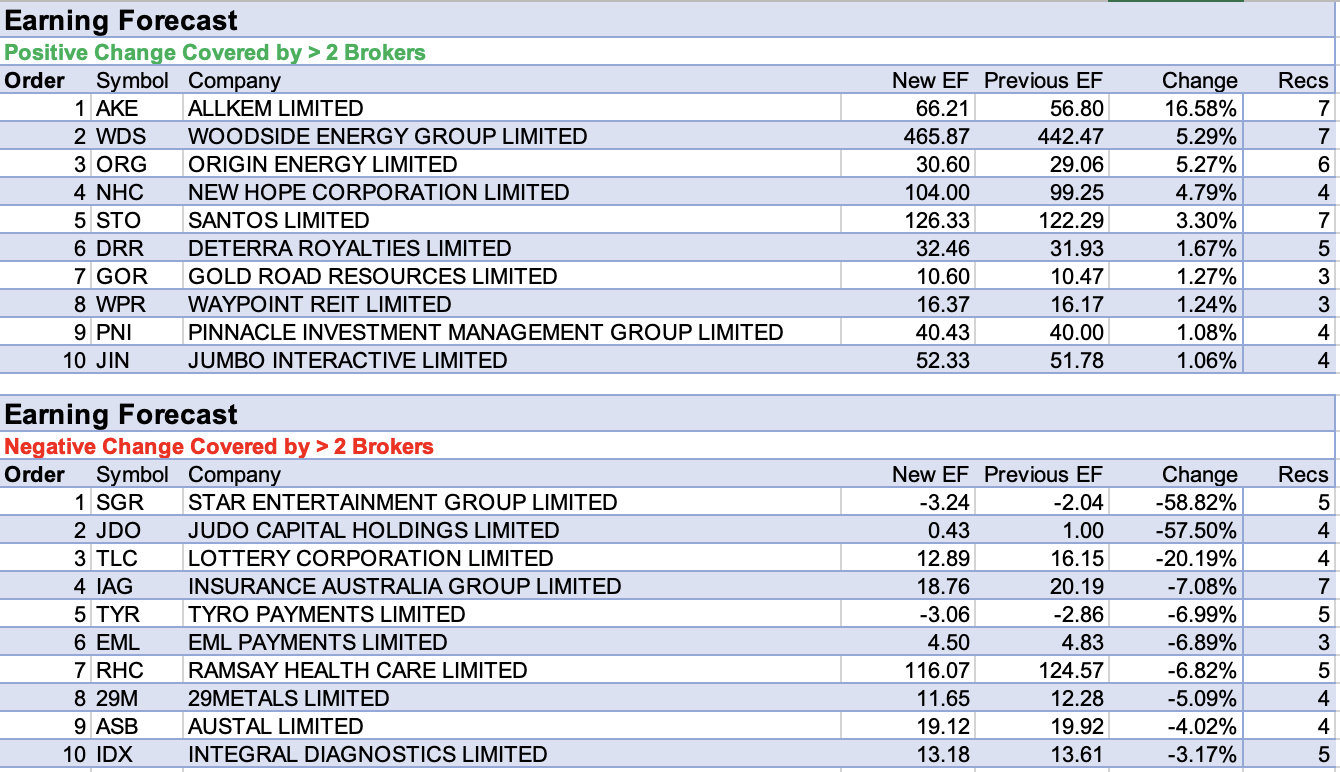Click the ORIGIN ENERGY LIMITED cell
Screen dimensions: 1340x772
coord(322,164)
